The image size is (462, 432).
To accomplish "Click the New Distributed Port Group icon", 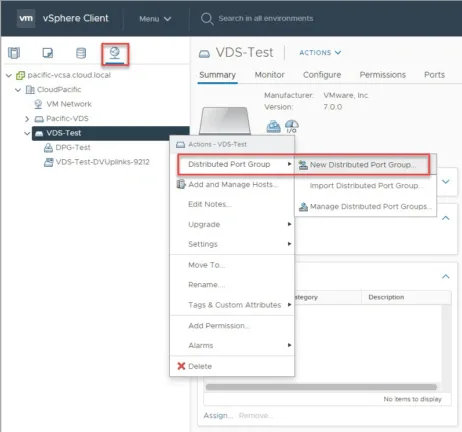I will [303, 165].
